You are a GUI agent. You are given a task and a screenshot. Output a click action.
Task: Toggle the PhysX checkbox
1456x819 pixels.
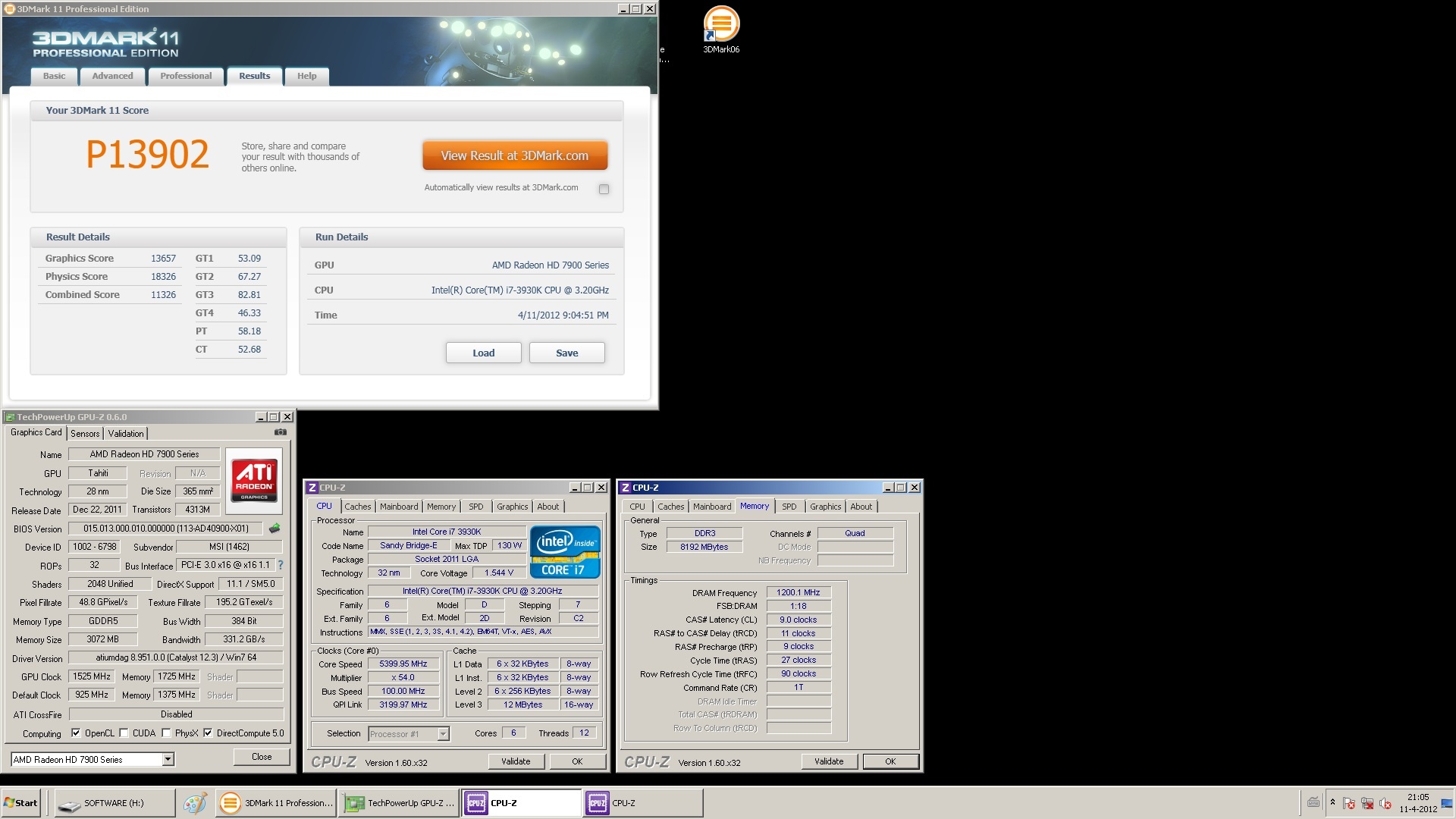tap(166, 733)
